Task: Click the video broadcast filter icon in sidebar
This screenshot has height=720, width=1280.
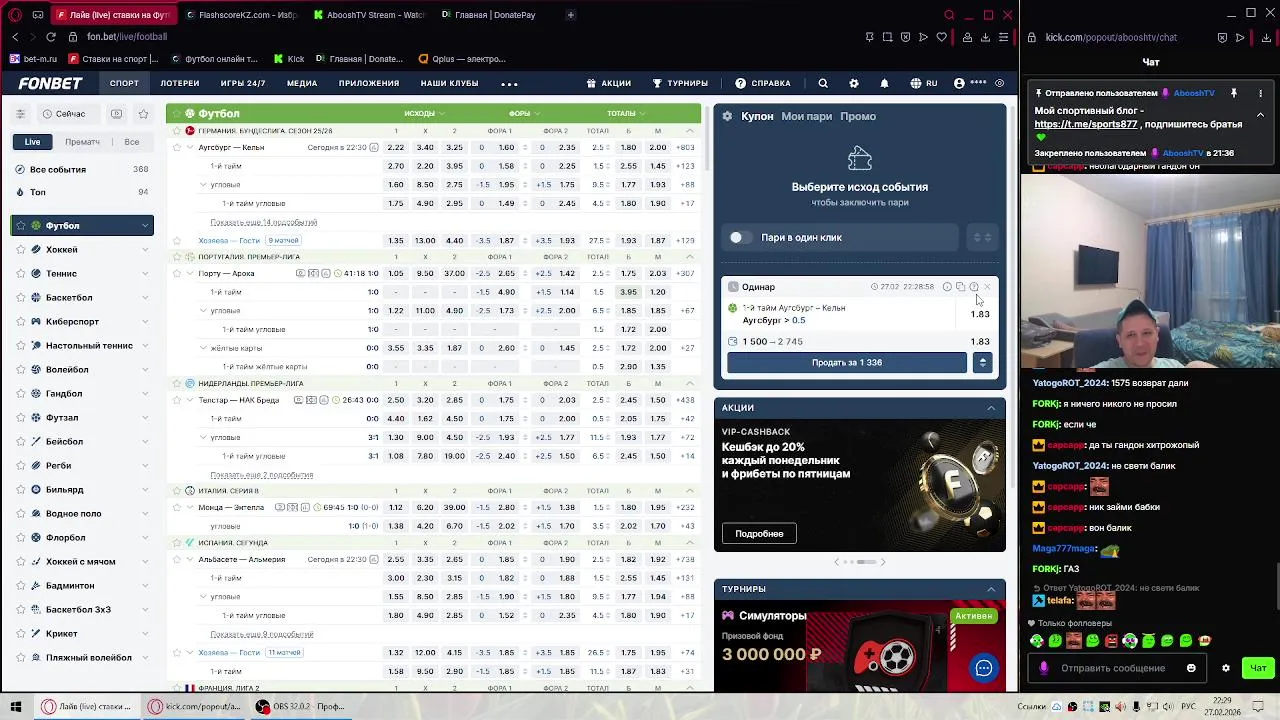Action: click(x=117, y=114)
